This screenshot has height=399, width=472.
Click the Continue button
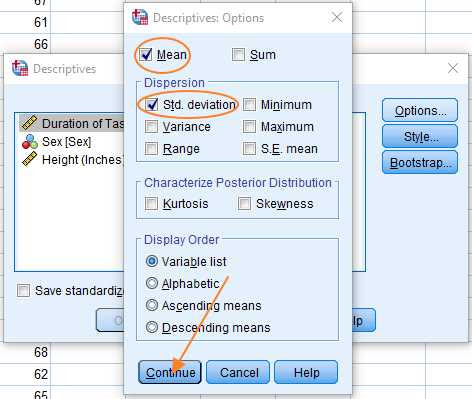[170, 372]
